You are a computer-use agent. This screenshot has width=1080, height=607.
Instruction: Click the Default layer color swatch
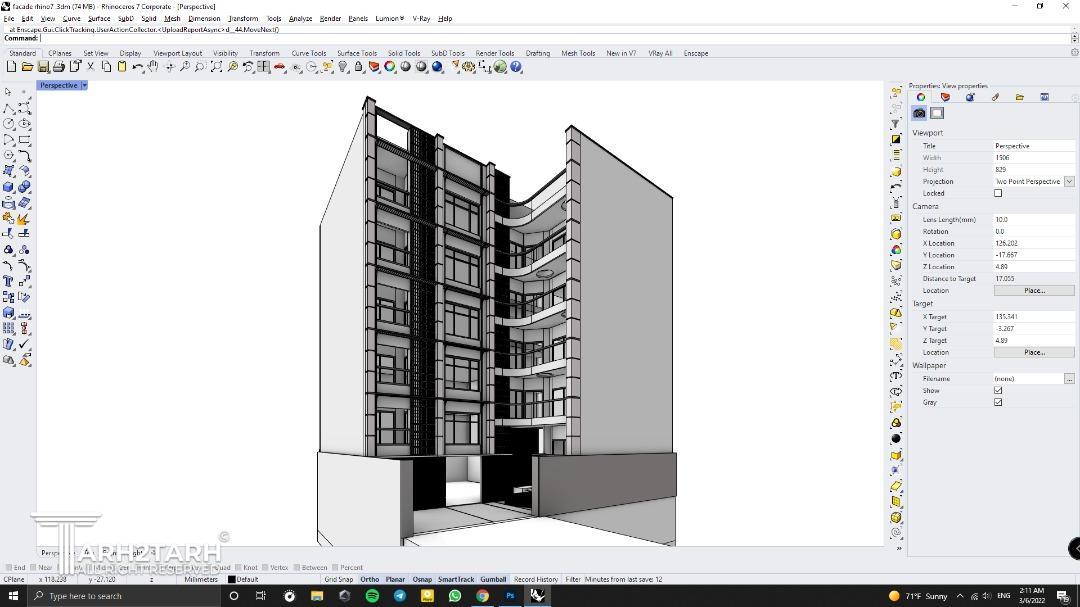232,579
